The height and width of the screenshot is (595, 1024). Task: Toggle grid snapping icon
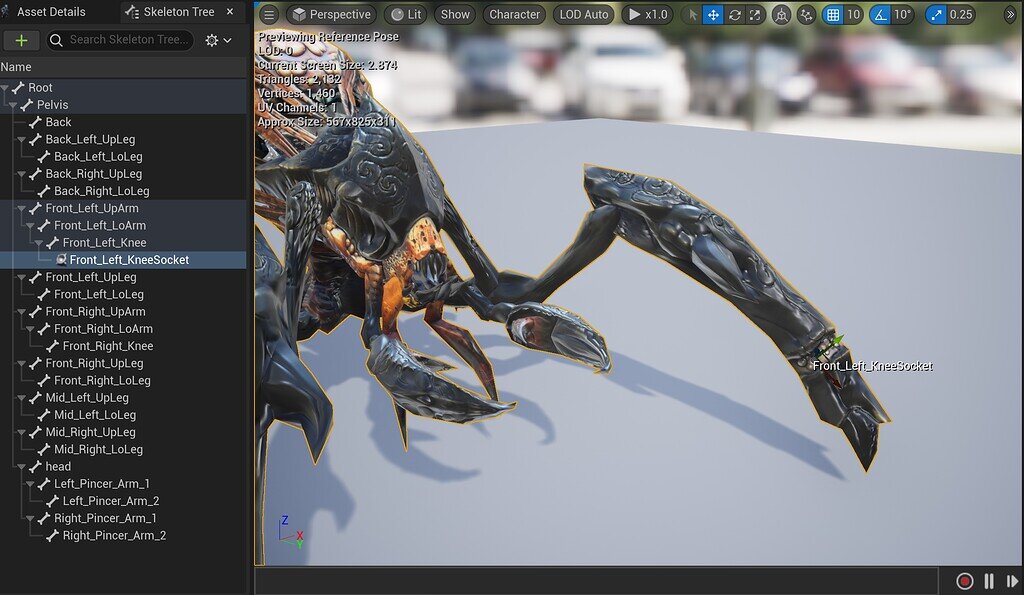coord(833,14)
